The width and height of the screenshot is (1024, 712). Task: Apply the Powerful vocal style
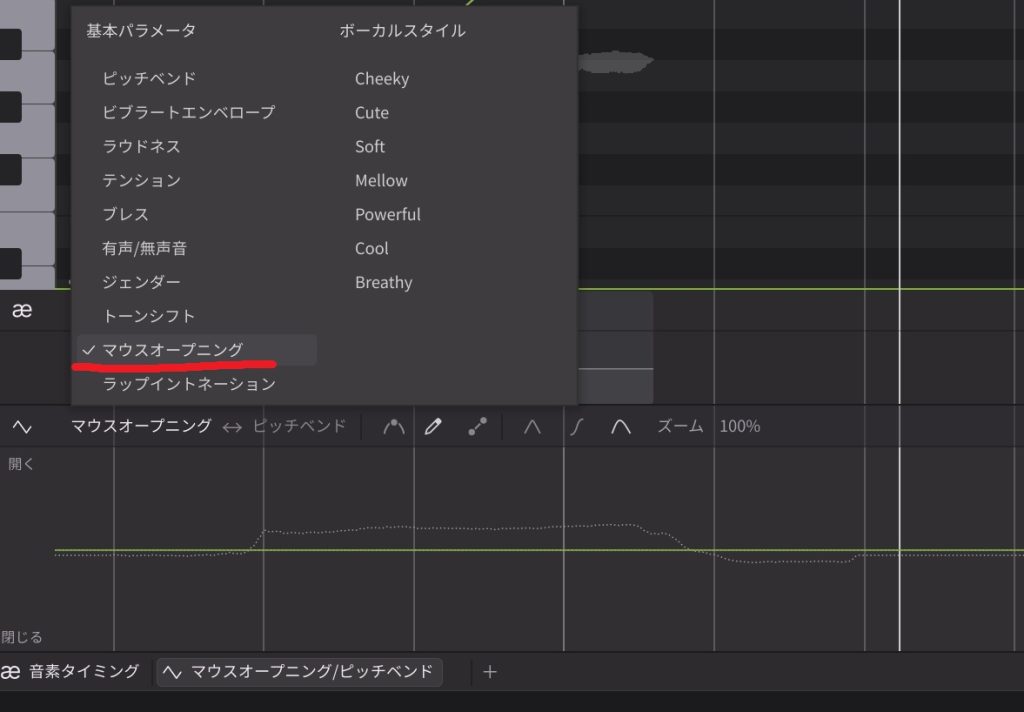(388, 214)
